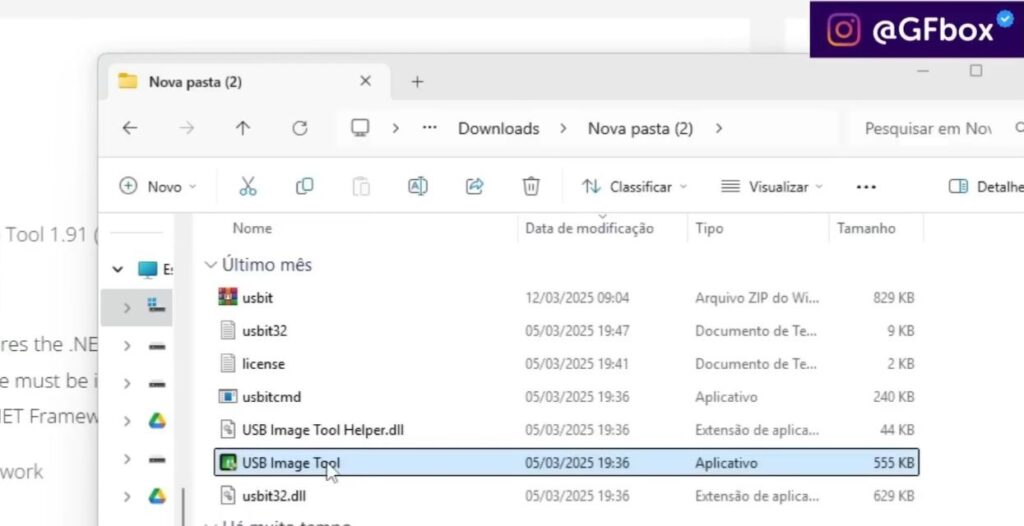The width and height of the screenshot is (1024, 526).
Task: Click the Rename icon in toolbar
Action: click(418, 187)
